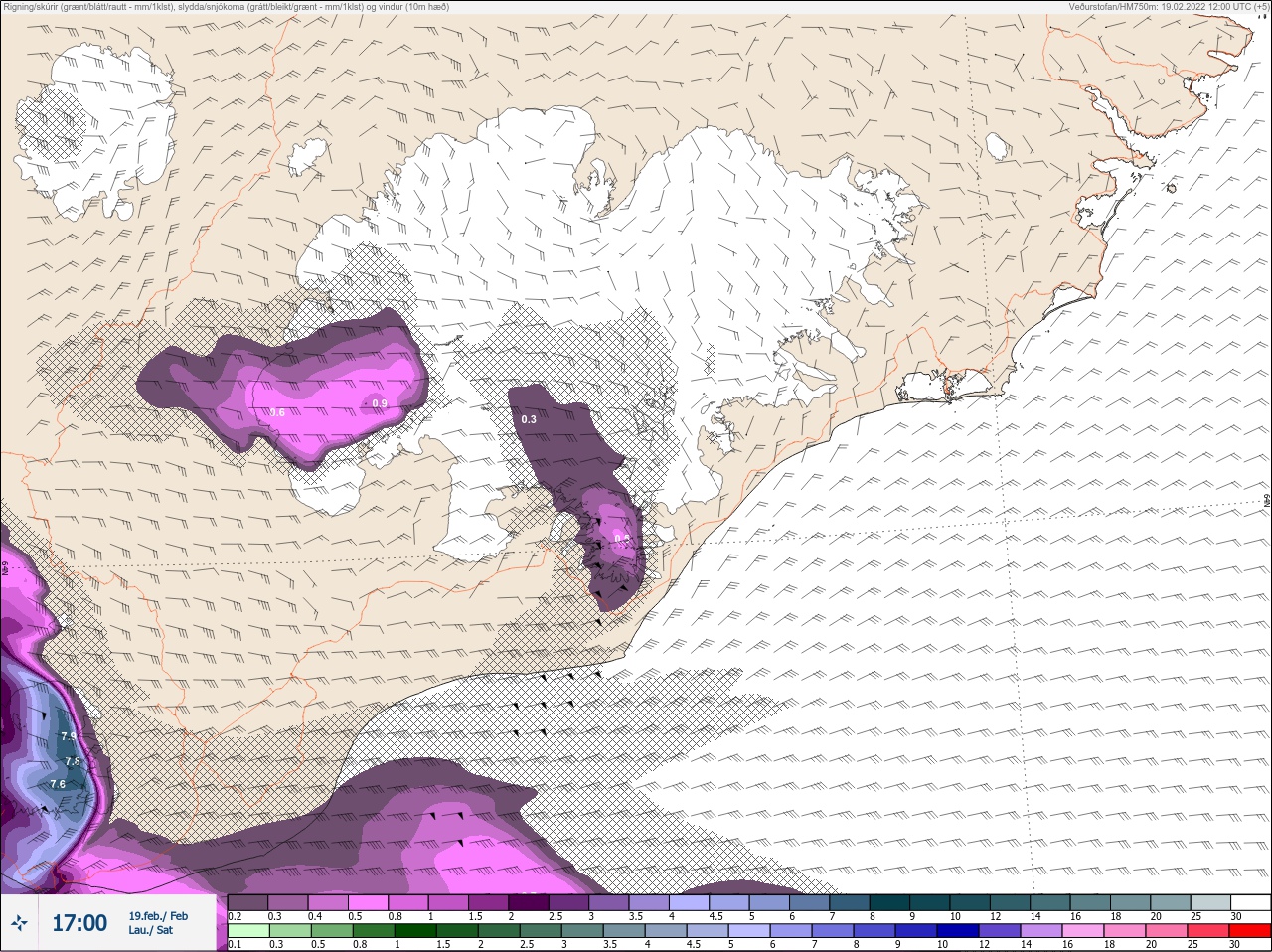The image size is (1272, 952).
Task: Click the compass star icon beside 17:00
Action: [x=19, y=923]
